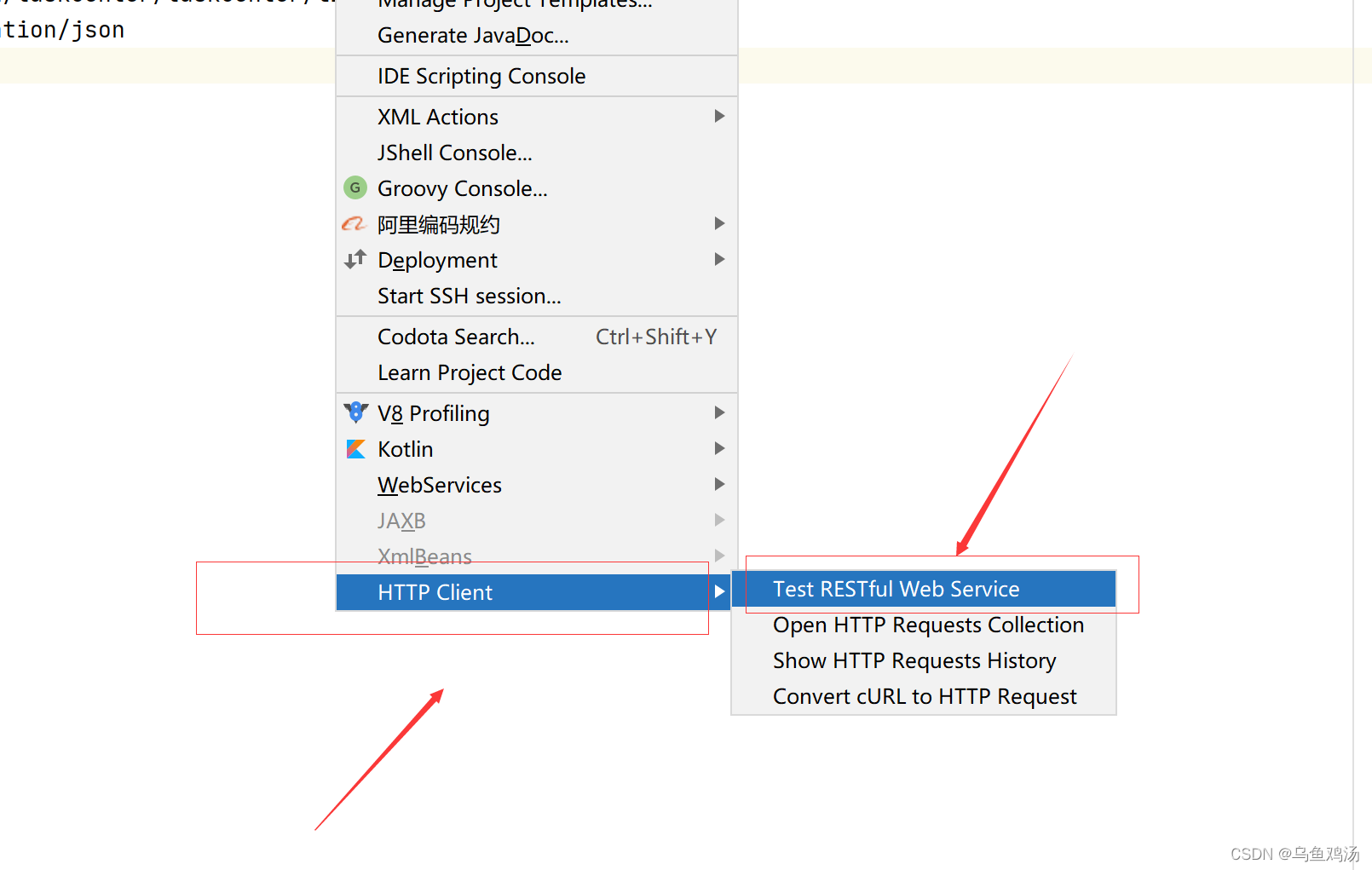This screenshot has height=870, width=1372.
Task: Open IDE Scripting Console
Action: [537, 77]
